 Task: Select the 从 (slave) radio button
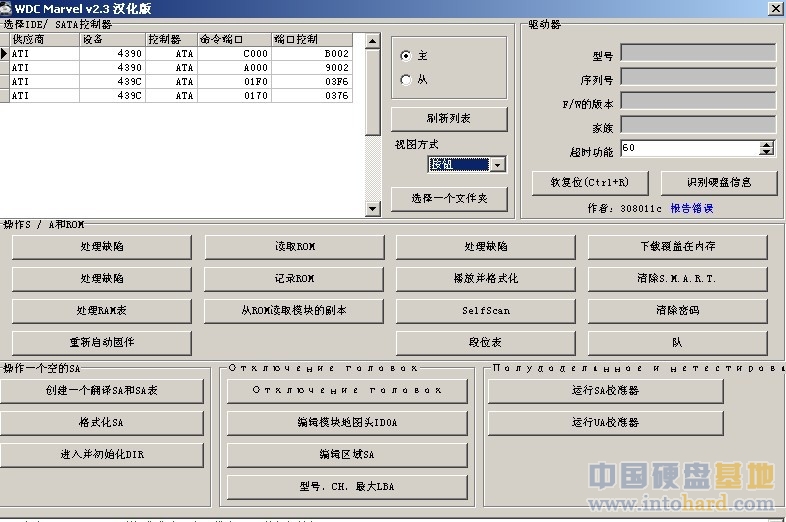[405, 80]
